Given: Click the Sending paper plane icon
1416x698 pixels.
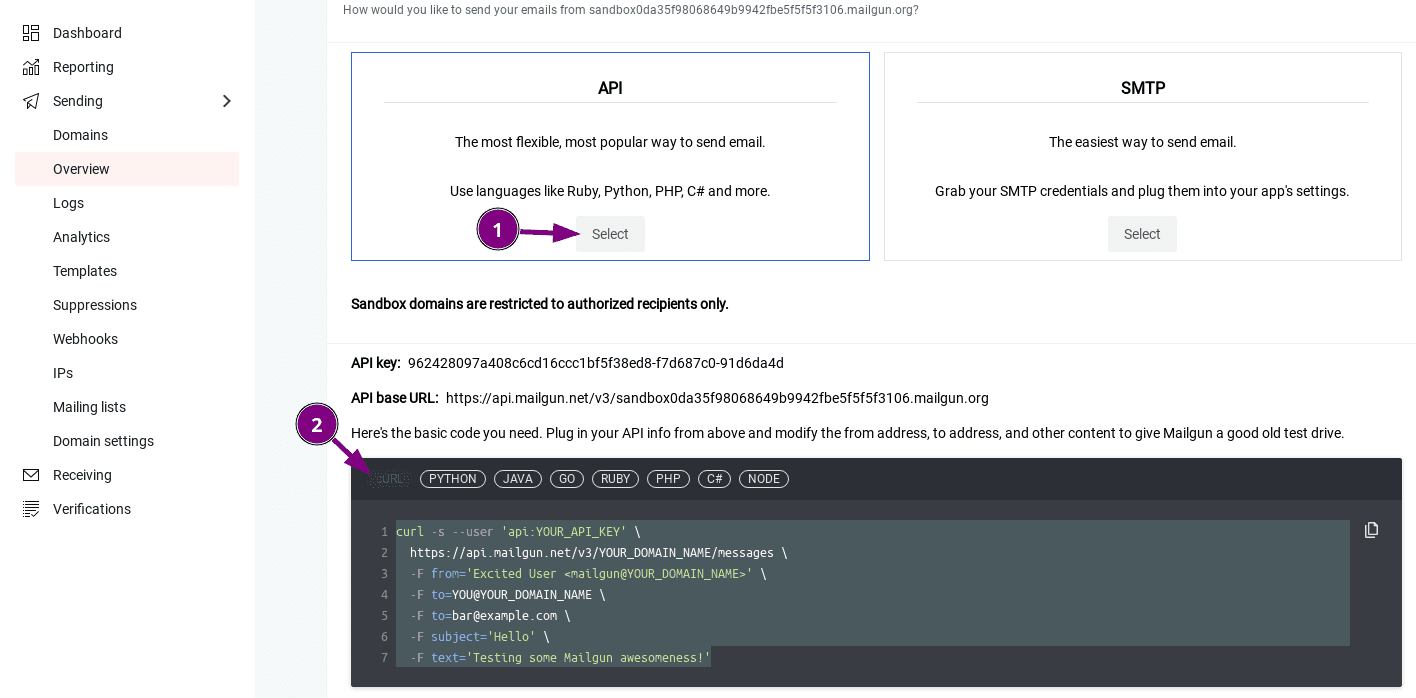Looking at the screenshot, I should (31, 101).
